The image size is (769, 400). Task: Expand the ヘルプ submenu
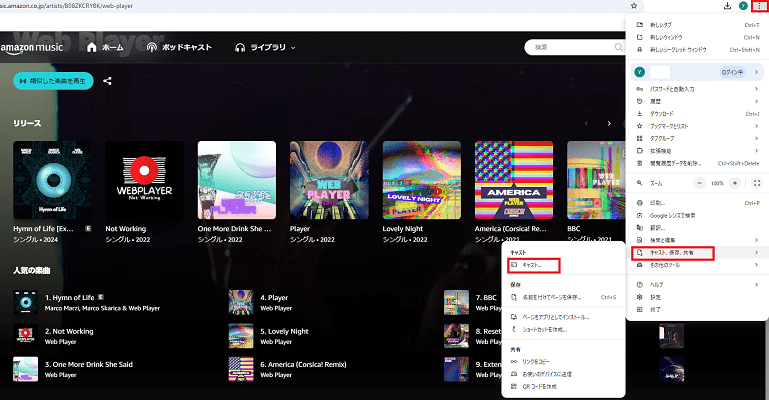697,285
